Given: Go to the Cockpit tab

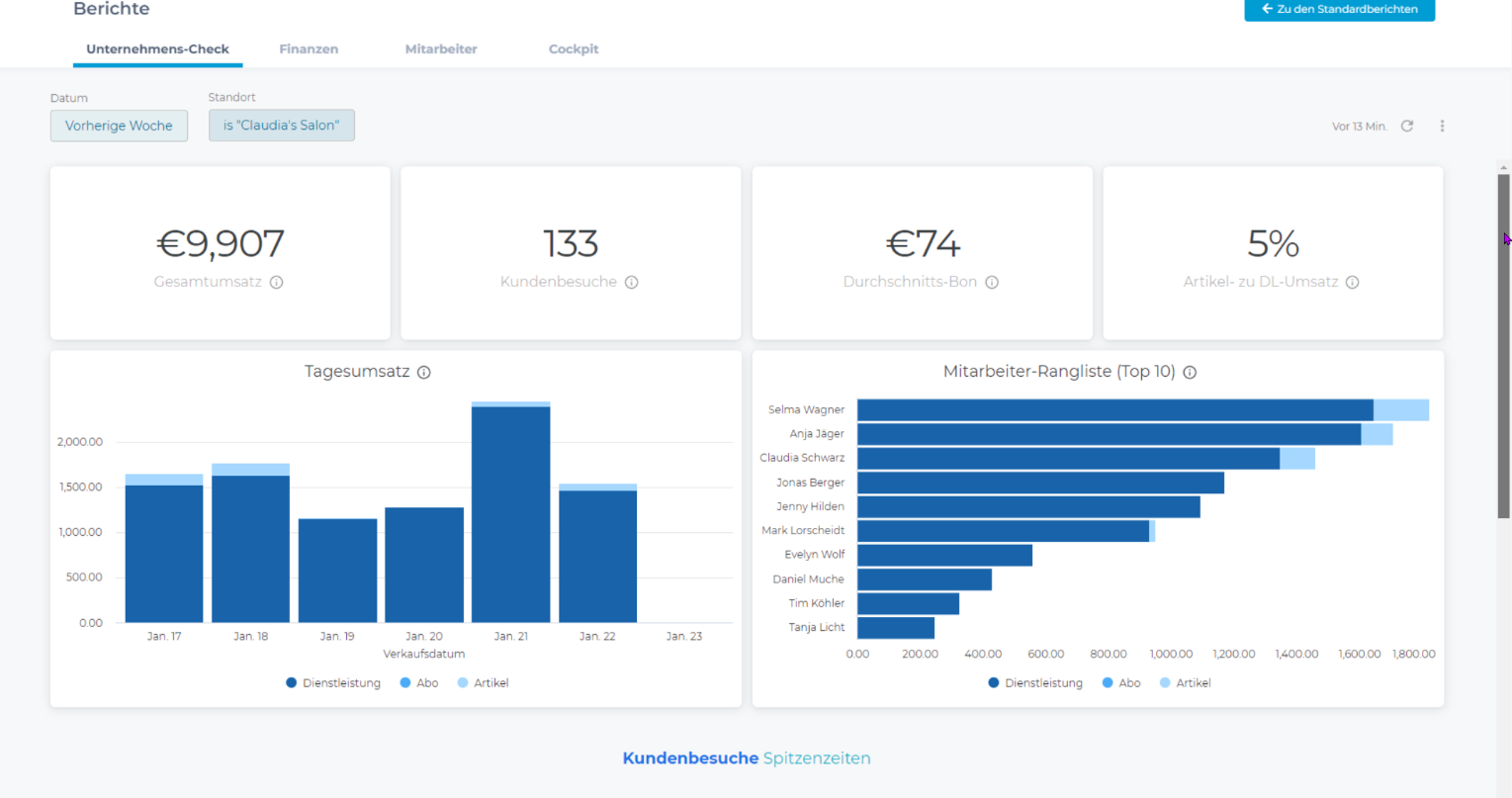Looking at the screenshot, I should click(x=574, y=49).
